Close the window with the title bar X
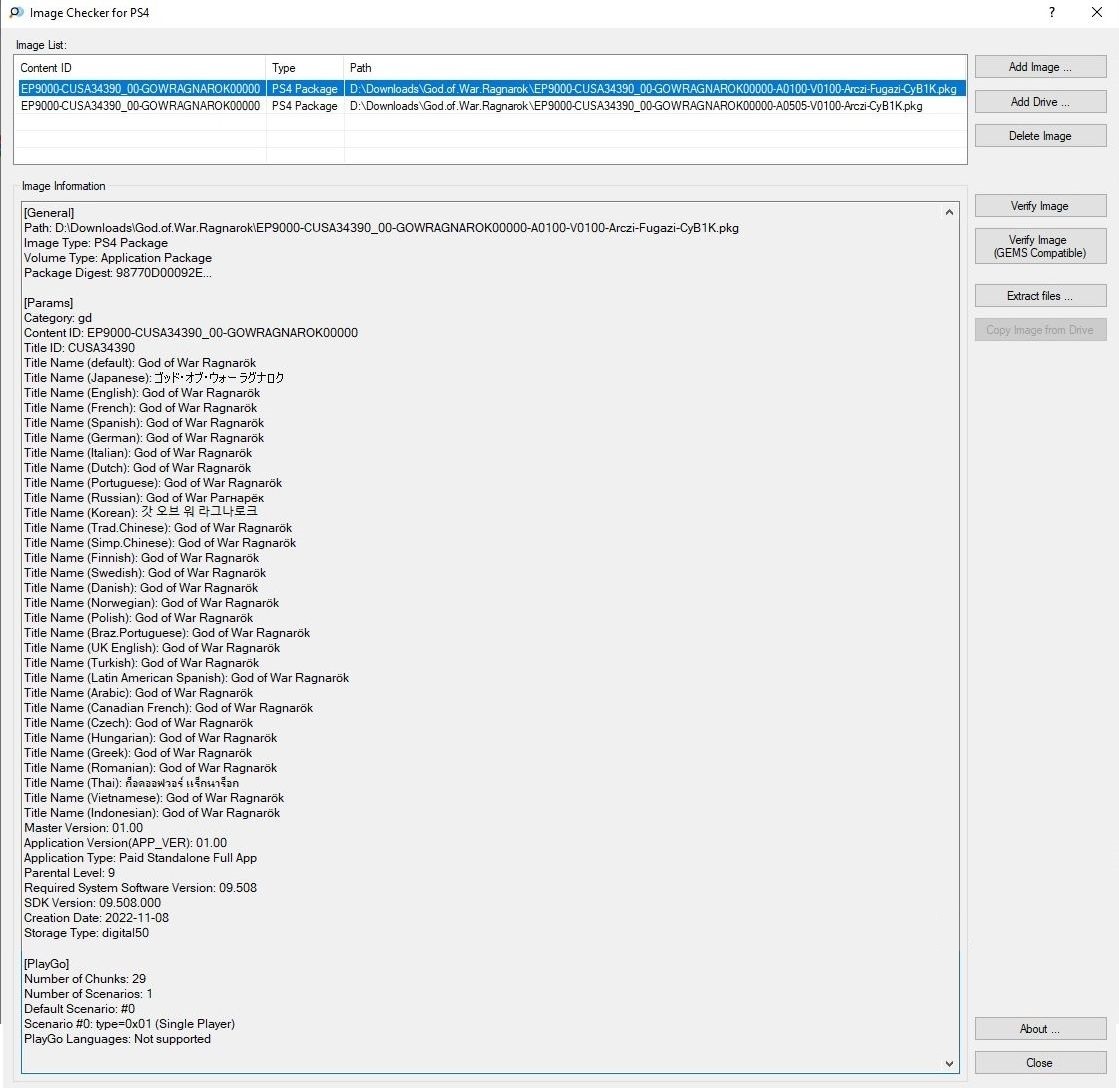1119x1088 pixels. [x=1097, y=12]
